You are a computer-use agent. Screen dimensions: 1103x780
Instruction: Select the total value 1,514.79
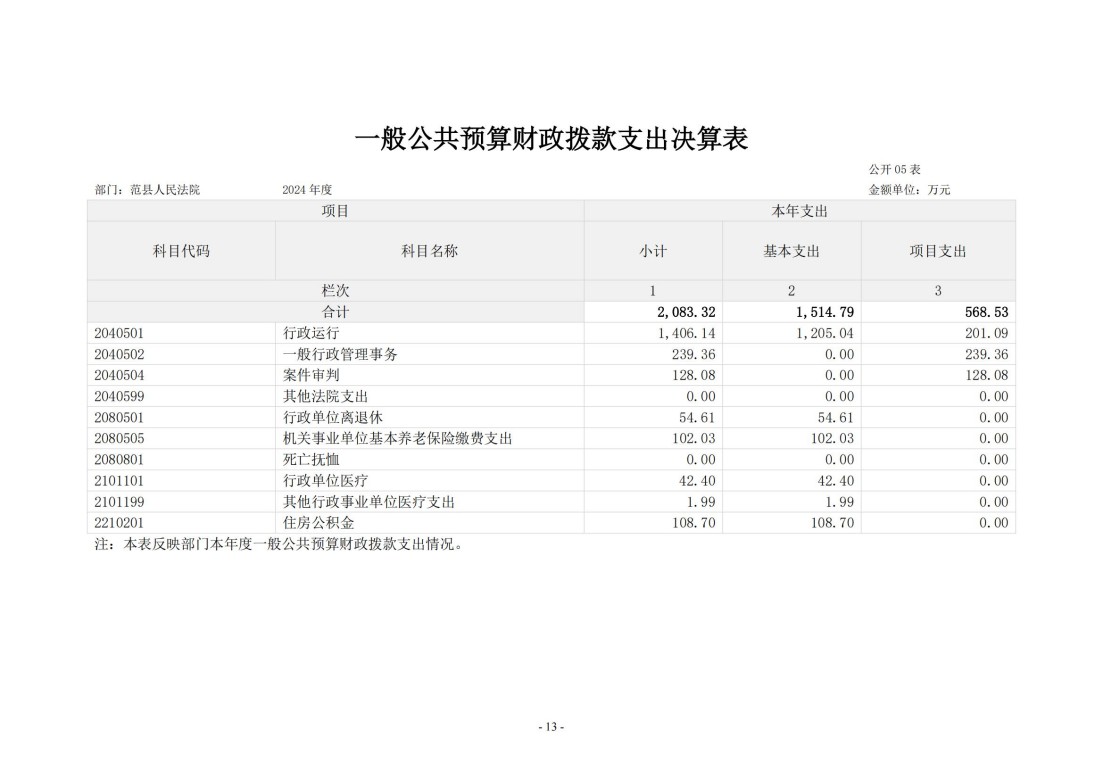(x=825, y=312)
